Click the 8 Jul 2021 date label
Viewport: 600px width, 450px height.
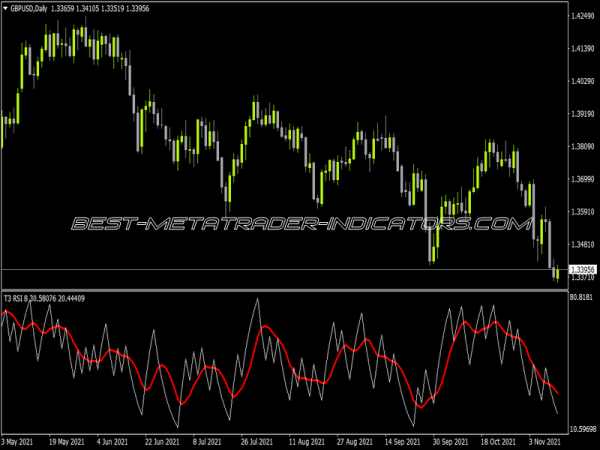(207, 442)
